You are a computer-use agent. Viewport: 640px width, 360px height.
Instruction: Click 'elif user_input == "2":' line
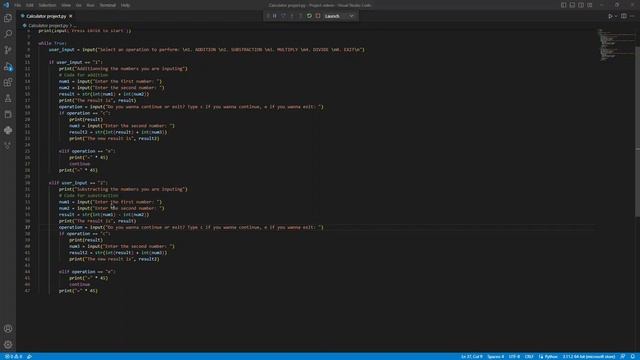click(78, 183)
